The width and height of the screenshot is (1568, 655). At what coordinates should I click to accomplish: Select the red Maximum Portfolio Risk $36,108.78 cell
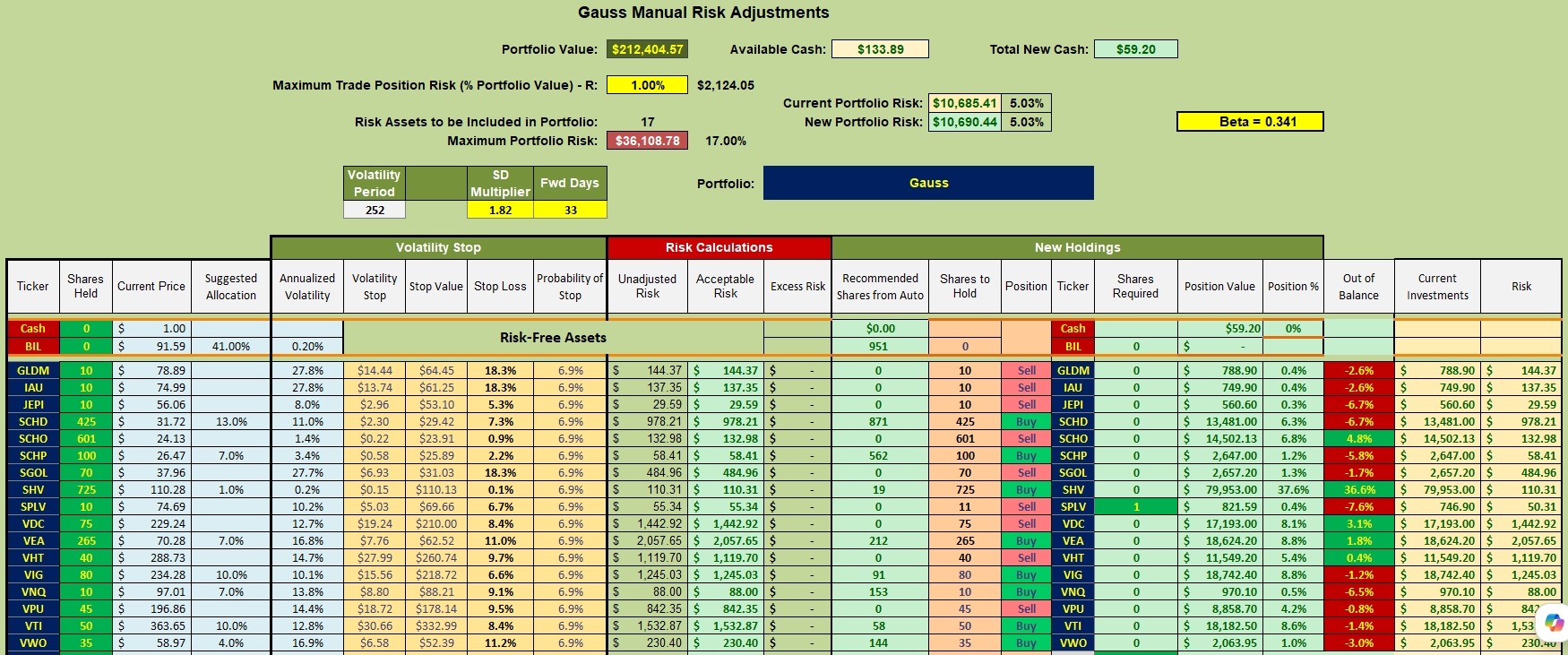[x=648, y=141]
